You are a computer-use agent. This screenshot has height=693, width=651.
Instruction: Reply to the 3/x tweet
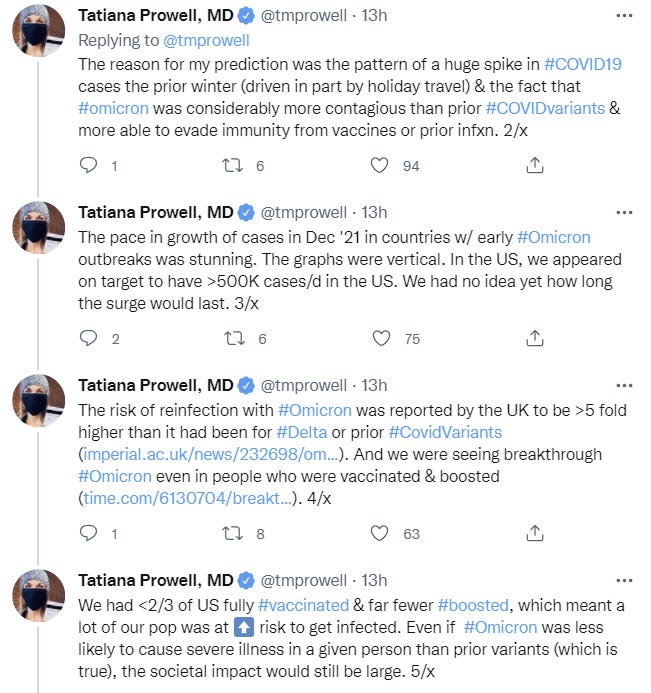click(88, 339)
